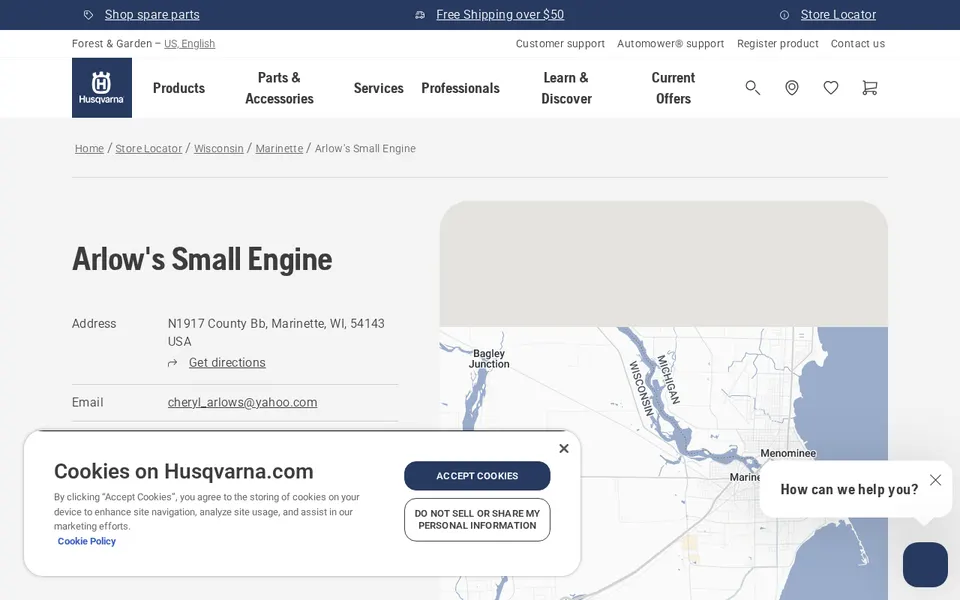Go to Marinette breadcrumb

point(279,149)
